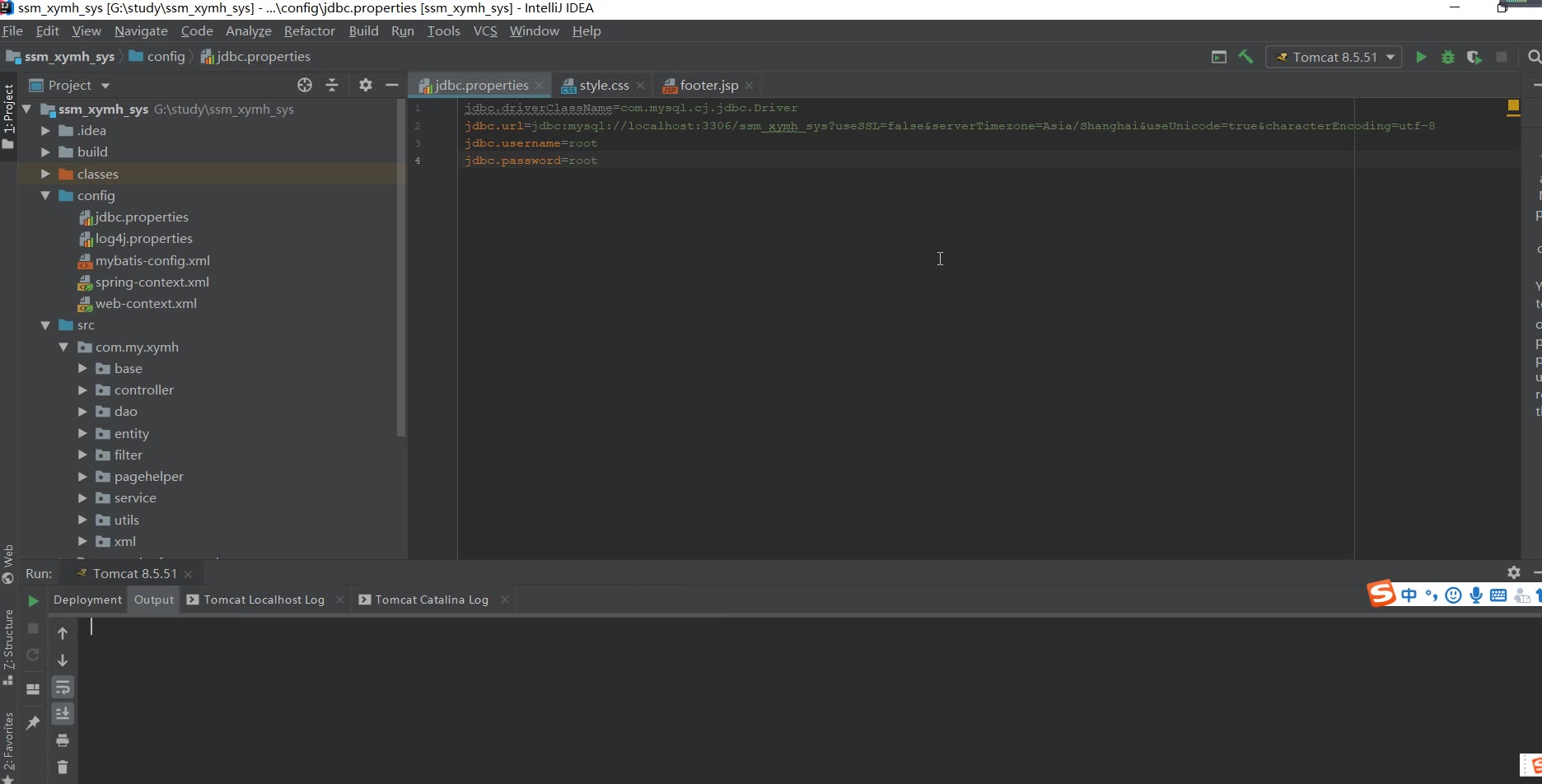
Task: Collapse the src folder
Action: (45, 325)
